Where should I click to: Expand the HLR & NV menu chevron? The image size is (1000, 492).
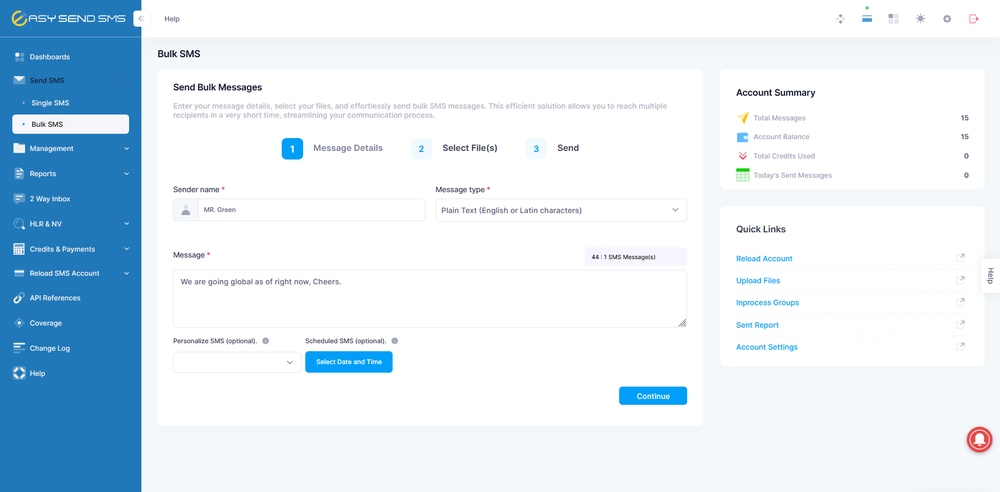(126, 224)
